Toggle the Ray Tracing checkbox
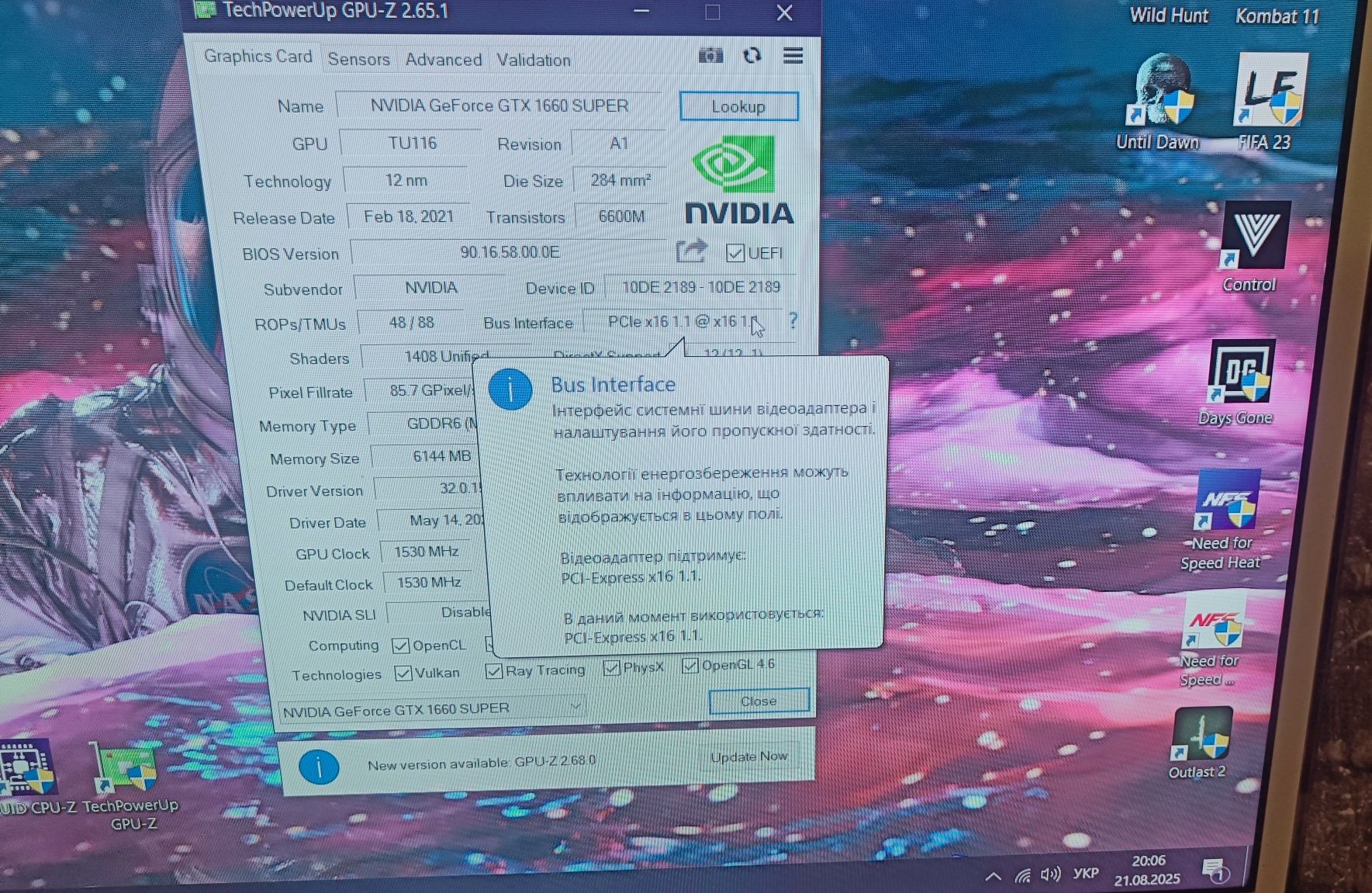Screen dimensions: 1372x893 coord(494,670)
